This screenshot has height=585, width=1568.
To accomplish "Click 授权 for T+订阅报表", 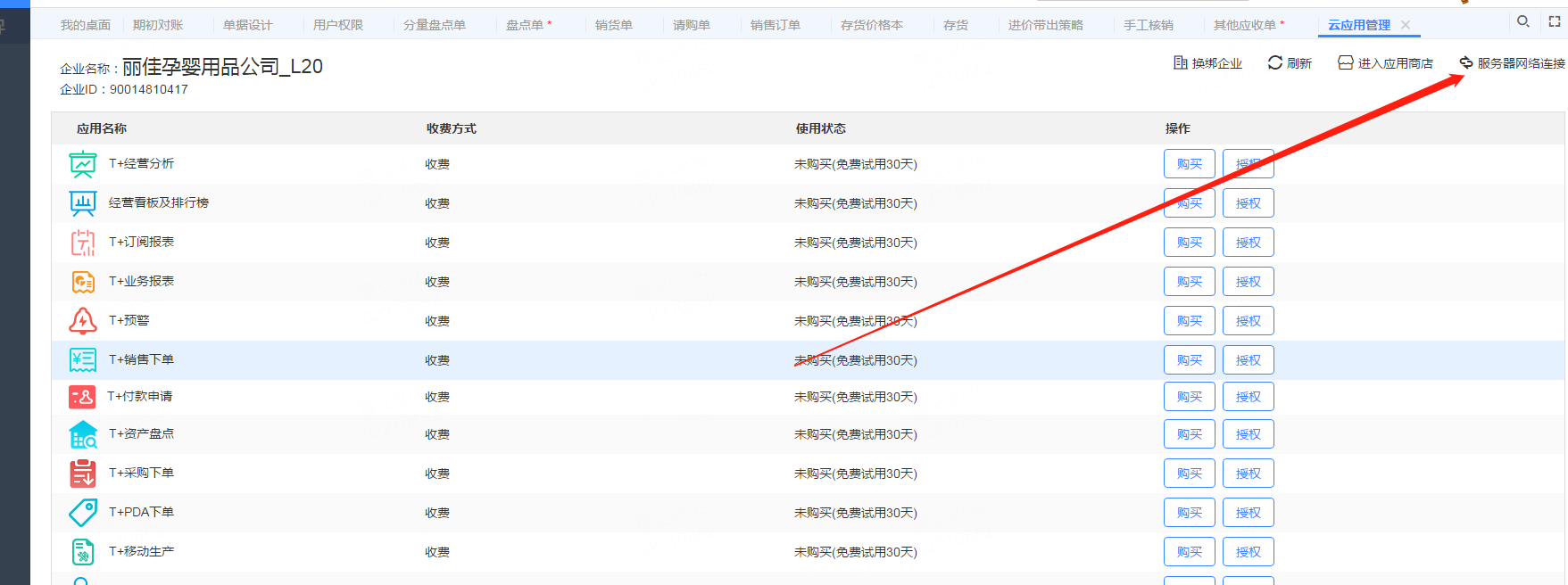I will pos(1249,243).
